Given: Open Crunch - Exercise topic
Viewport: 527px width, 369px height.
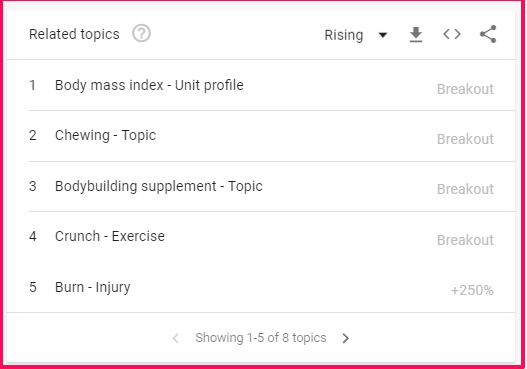Looking at the screenshot, I should pos(110,236).
